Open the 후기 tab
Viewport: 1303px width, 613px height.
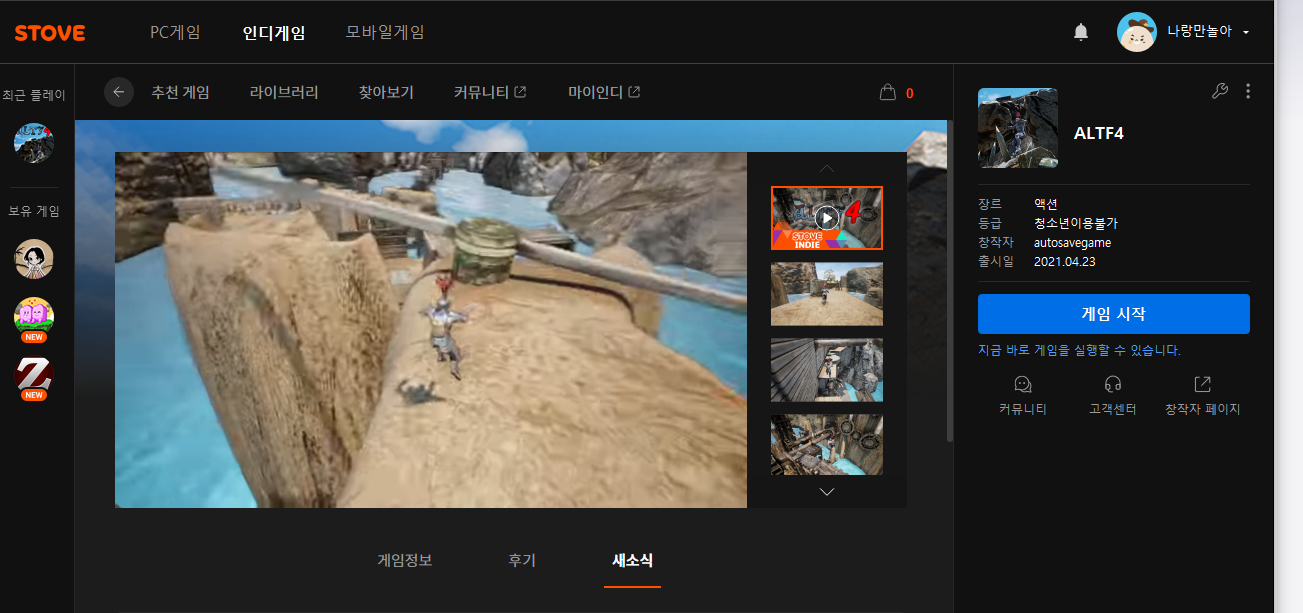coord(522,561)
